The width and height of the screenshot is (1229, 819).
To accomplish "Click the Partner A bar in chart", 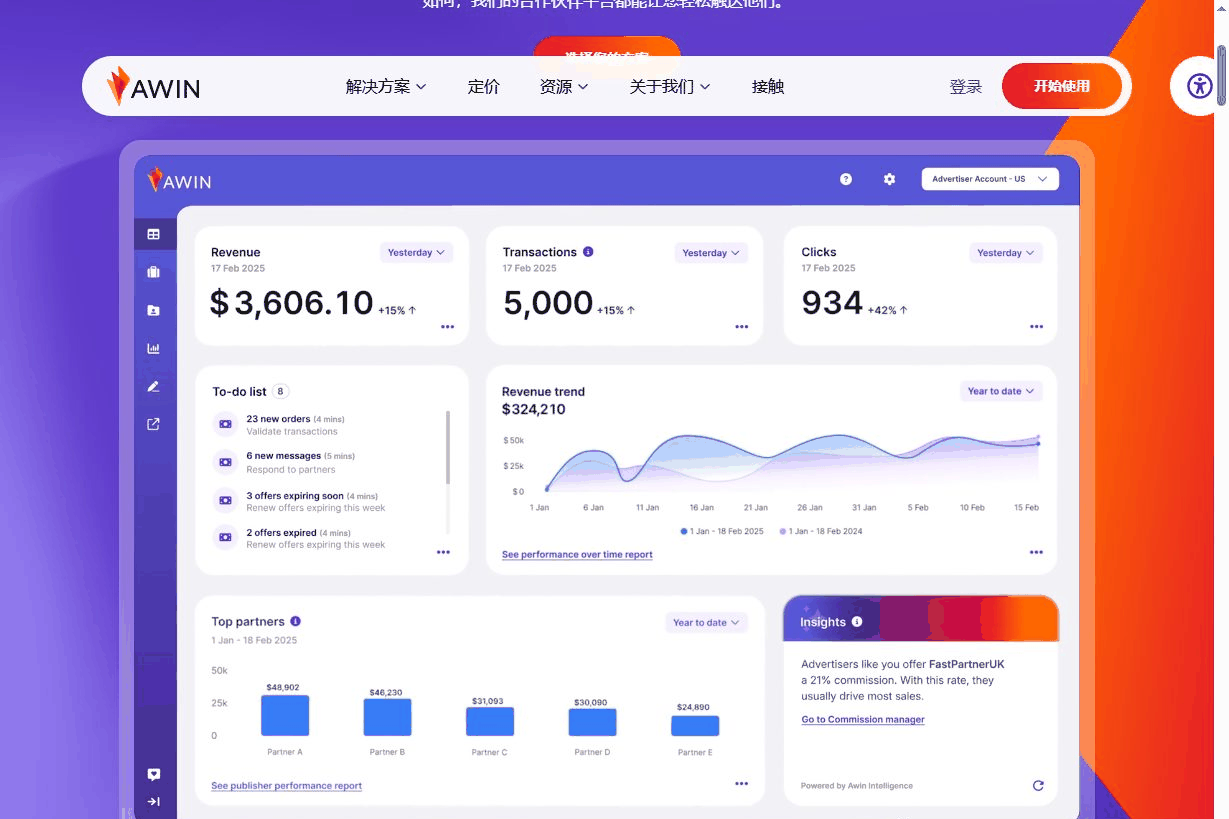I will click(285, 715).
